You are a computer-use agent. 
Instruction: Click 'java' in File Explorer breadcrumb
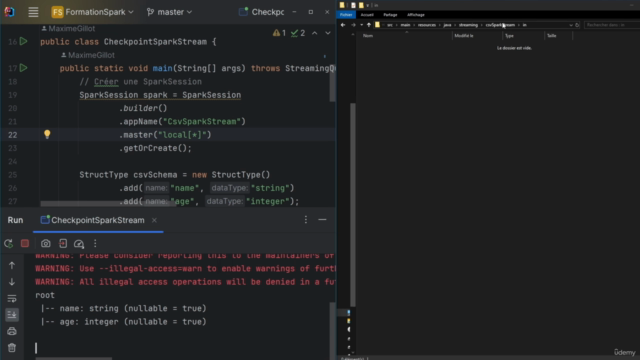(x=447, y=25)
